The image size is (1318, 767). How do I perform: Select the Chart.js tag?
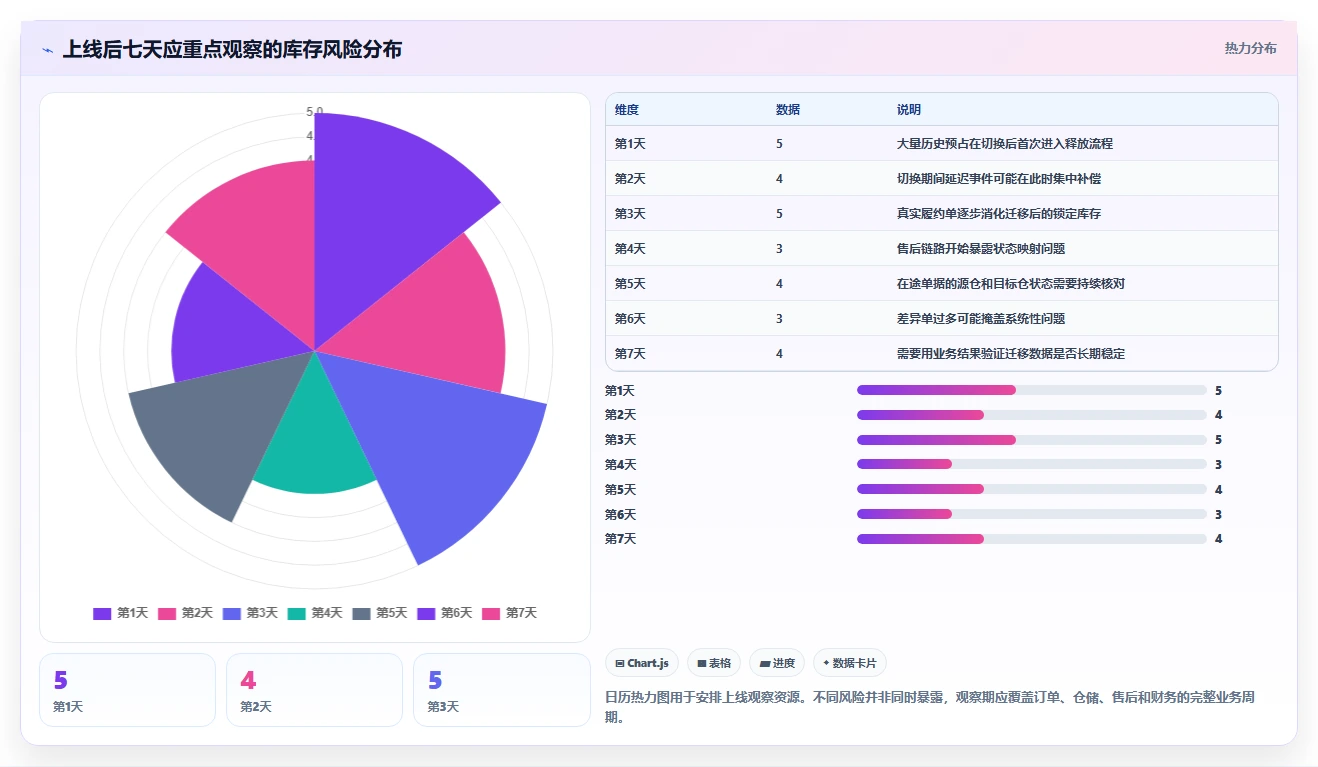click(642, 663)
